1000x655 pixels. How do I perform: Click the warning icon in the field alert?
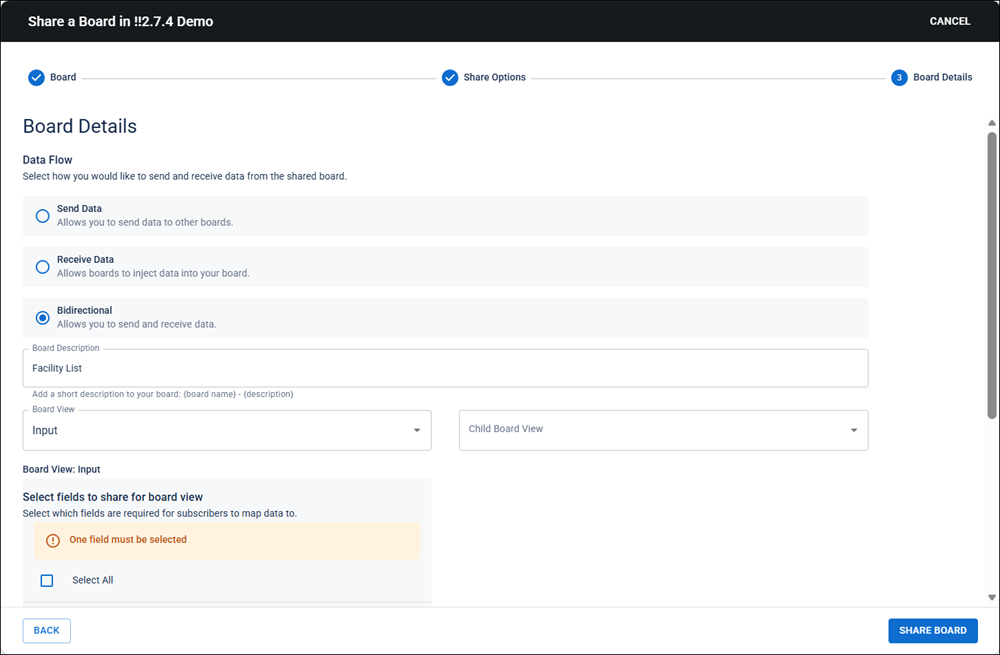click(x=53, y=540)
